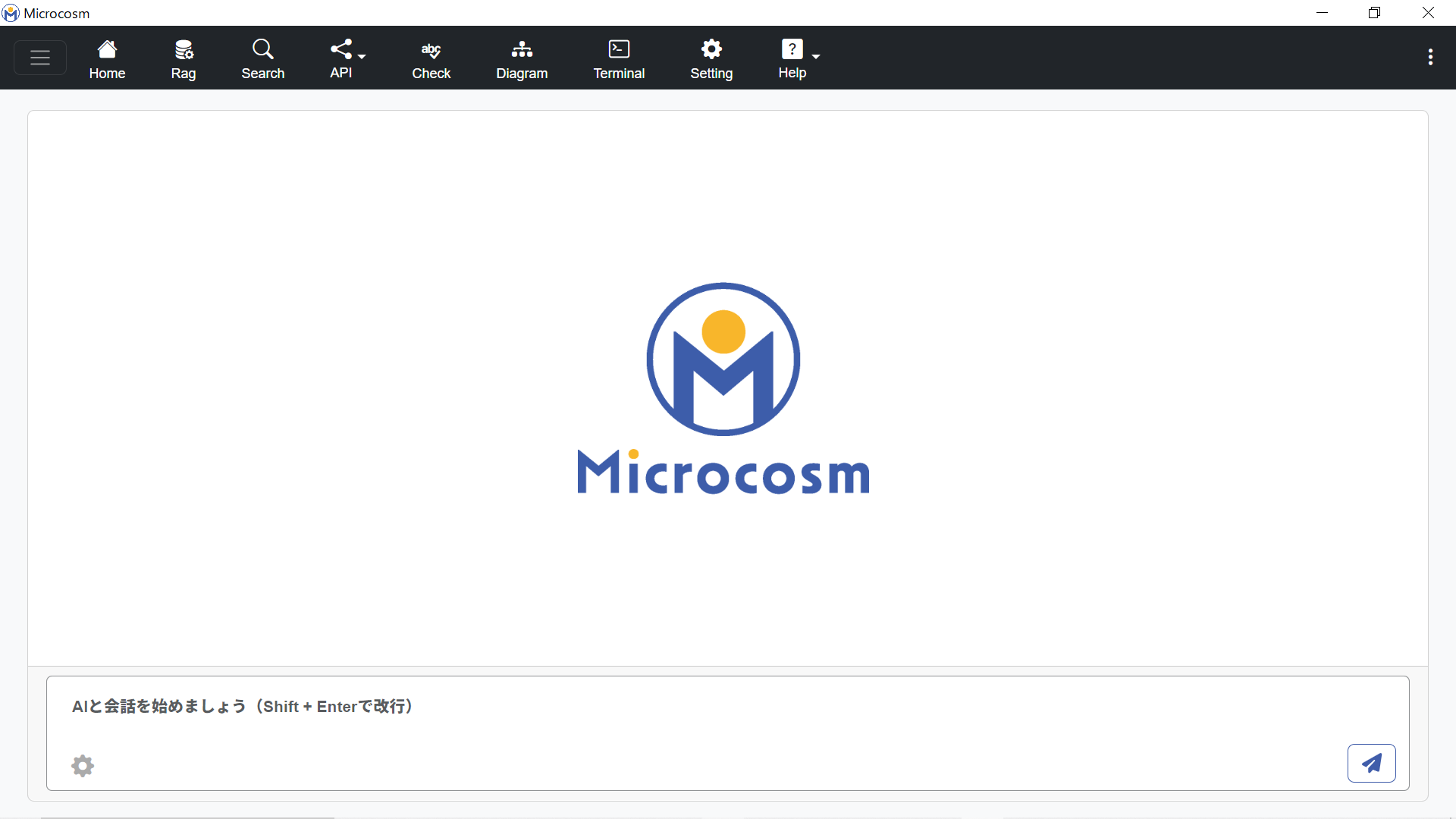Restore down the Microcosm window

(x=1374, y=13)
